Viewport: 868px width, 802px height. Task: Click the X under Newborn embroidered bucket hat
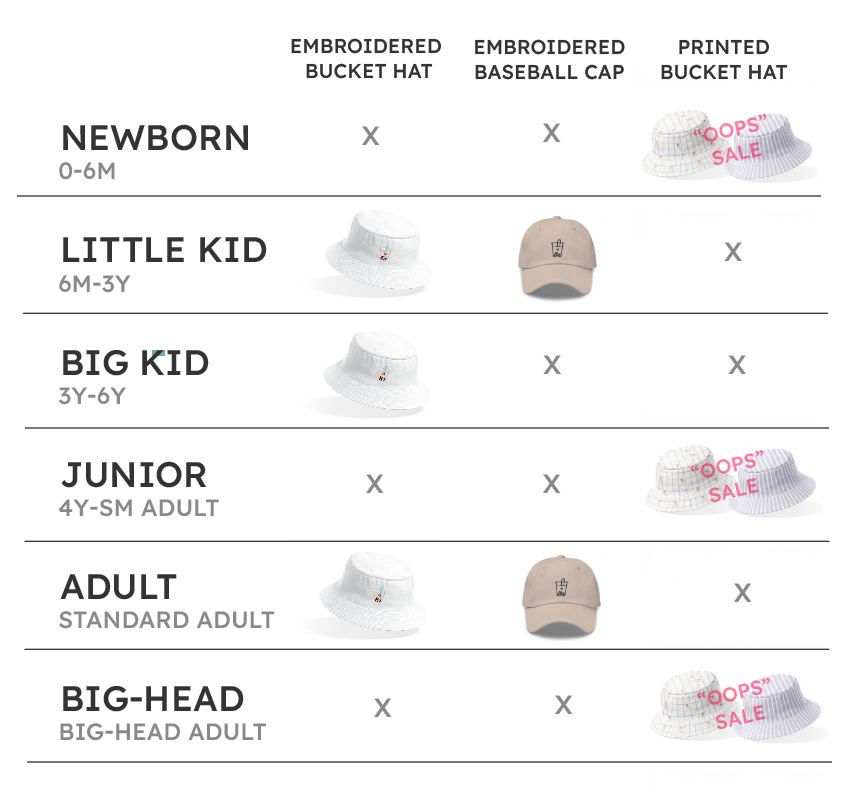click(370, 136)
